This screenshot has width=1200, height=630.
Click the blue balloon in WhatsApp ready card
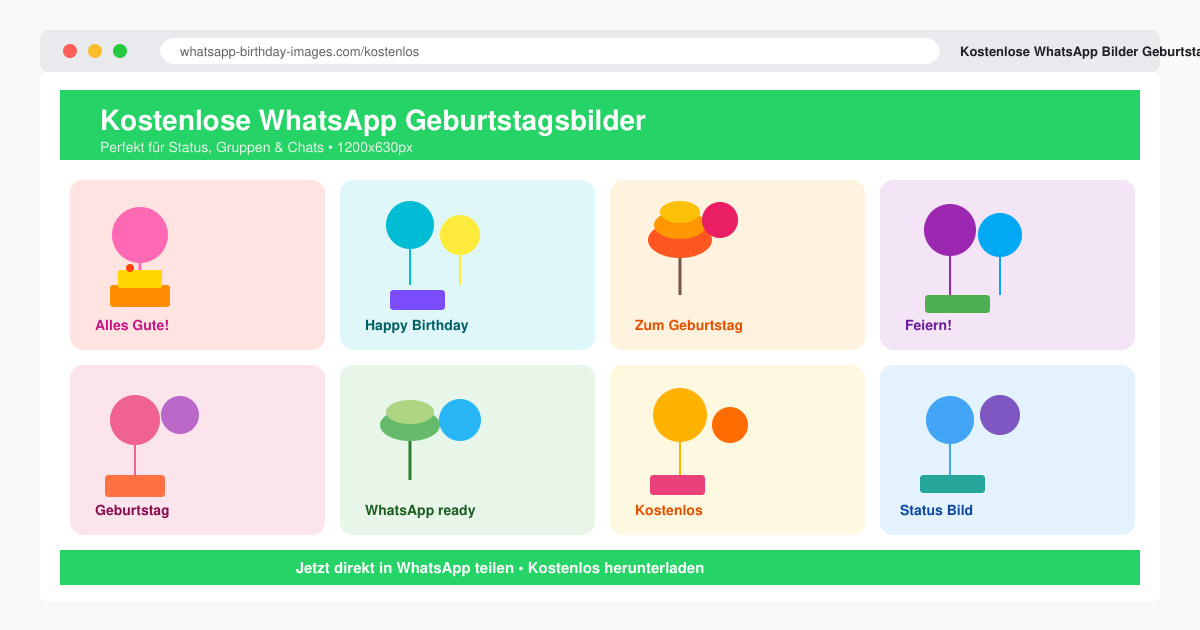click(x=460, y=420)
